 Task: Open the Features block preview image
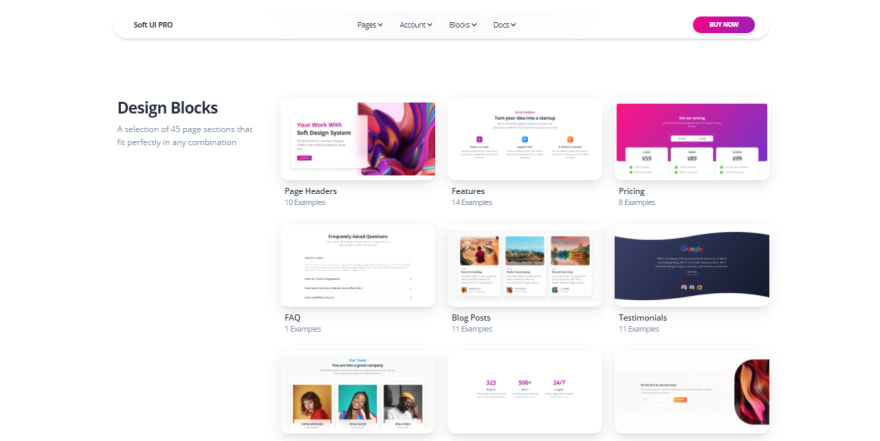(524, 139)
